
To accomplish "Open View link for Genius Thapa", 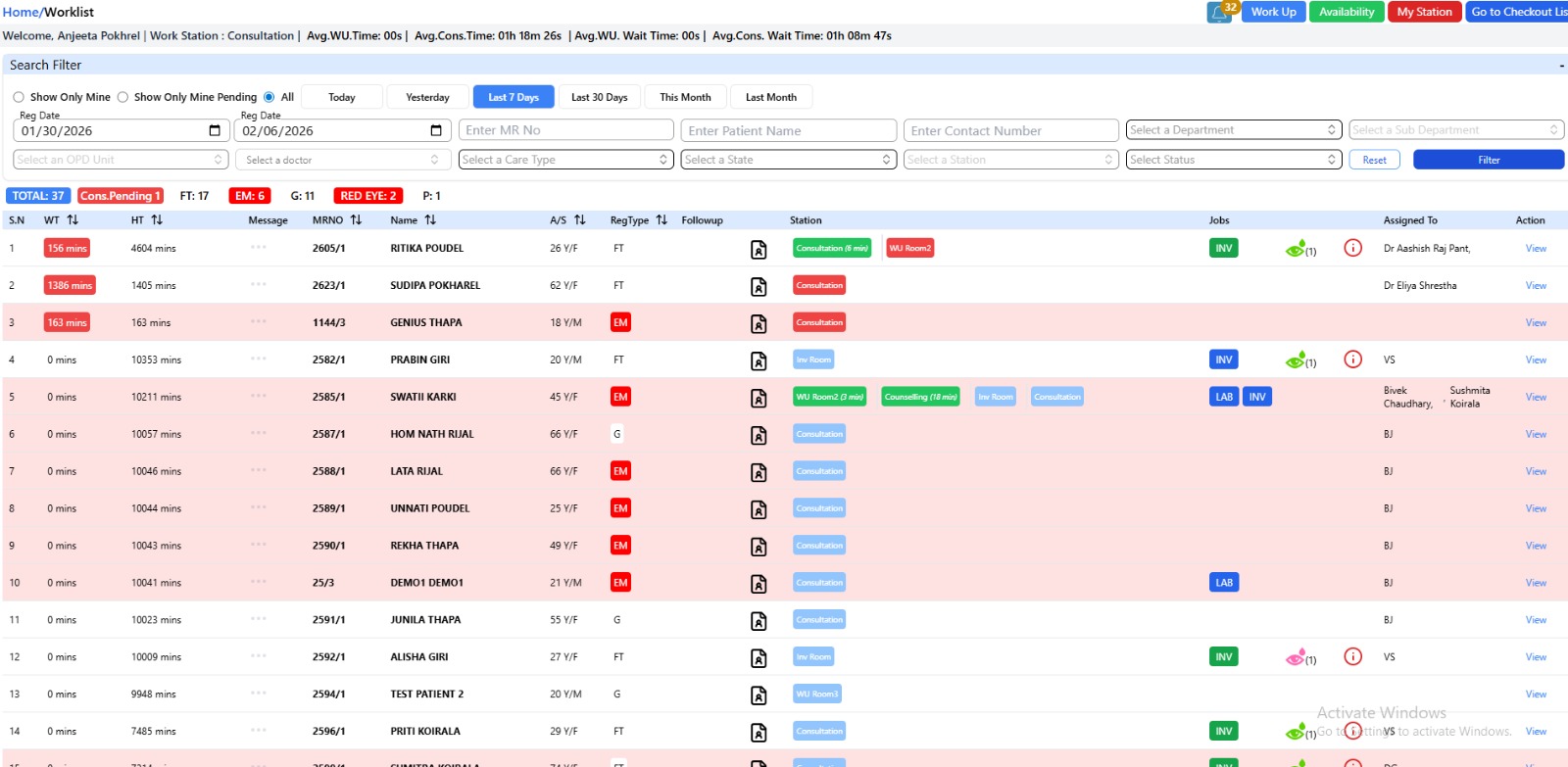I will tap(1535, 322).
